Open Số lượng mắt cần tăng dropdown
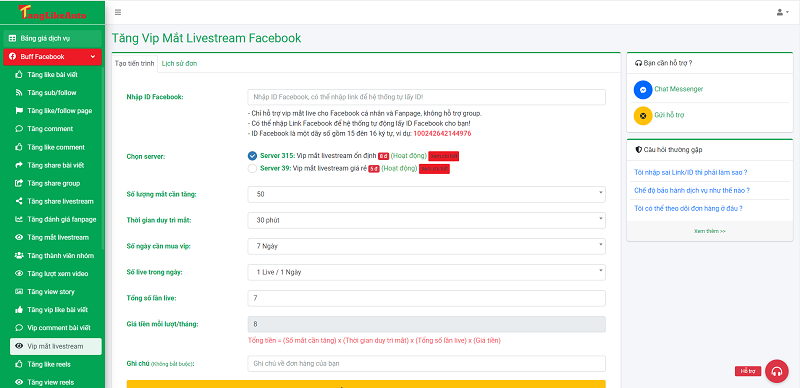Screen dimensions: 800x388 [427, 195]
